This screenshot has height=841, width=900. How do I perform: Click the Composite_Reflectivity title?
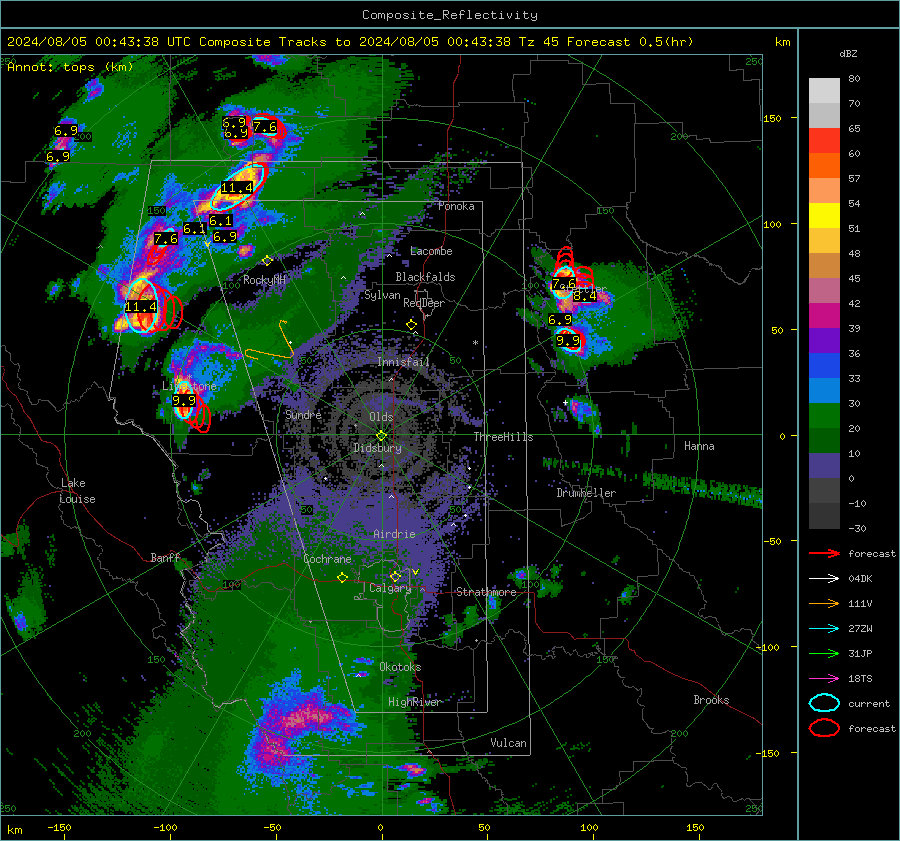click(x=449, y=15)
